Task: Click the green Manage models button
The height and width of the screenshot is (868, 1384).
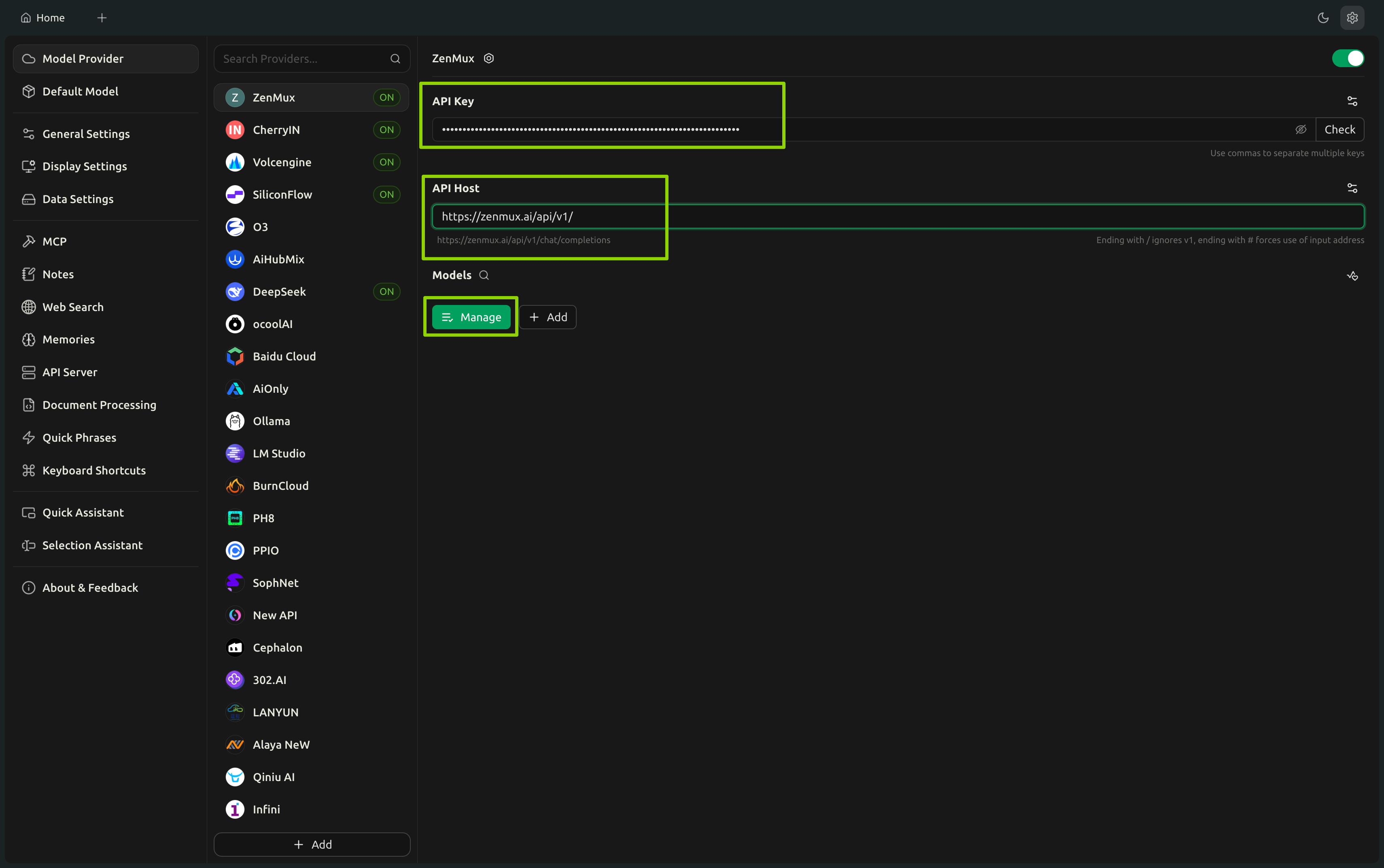Action: pyautogui.click(x=471, y=317)
